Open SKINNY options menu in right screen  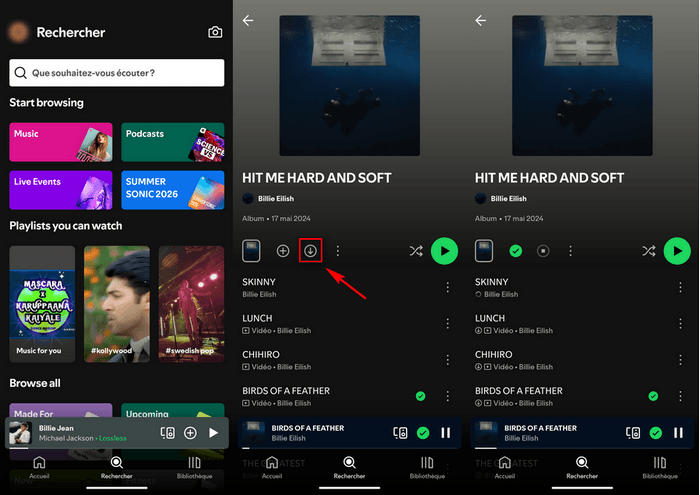point(680,287)
